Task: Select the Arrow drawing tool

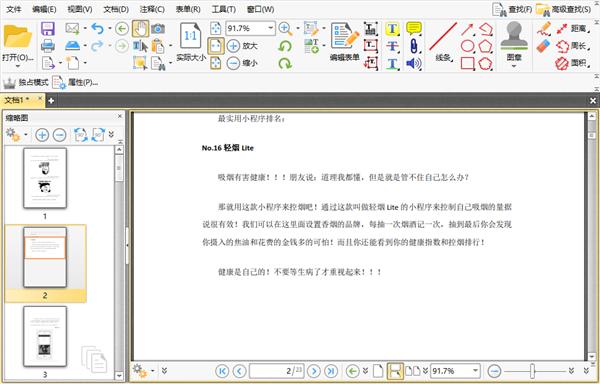Action: point(468,29)
